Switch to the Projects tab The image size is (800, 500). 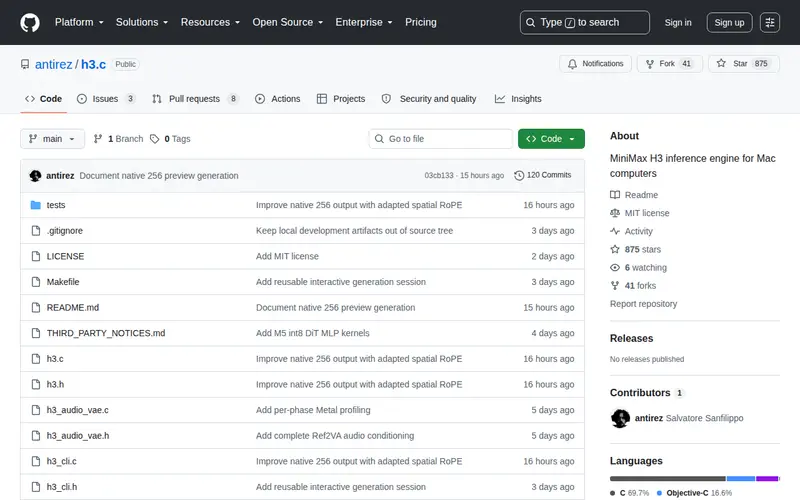coord(341,99)
